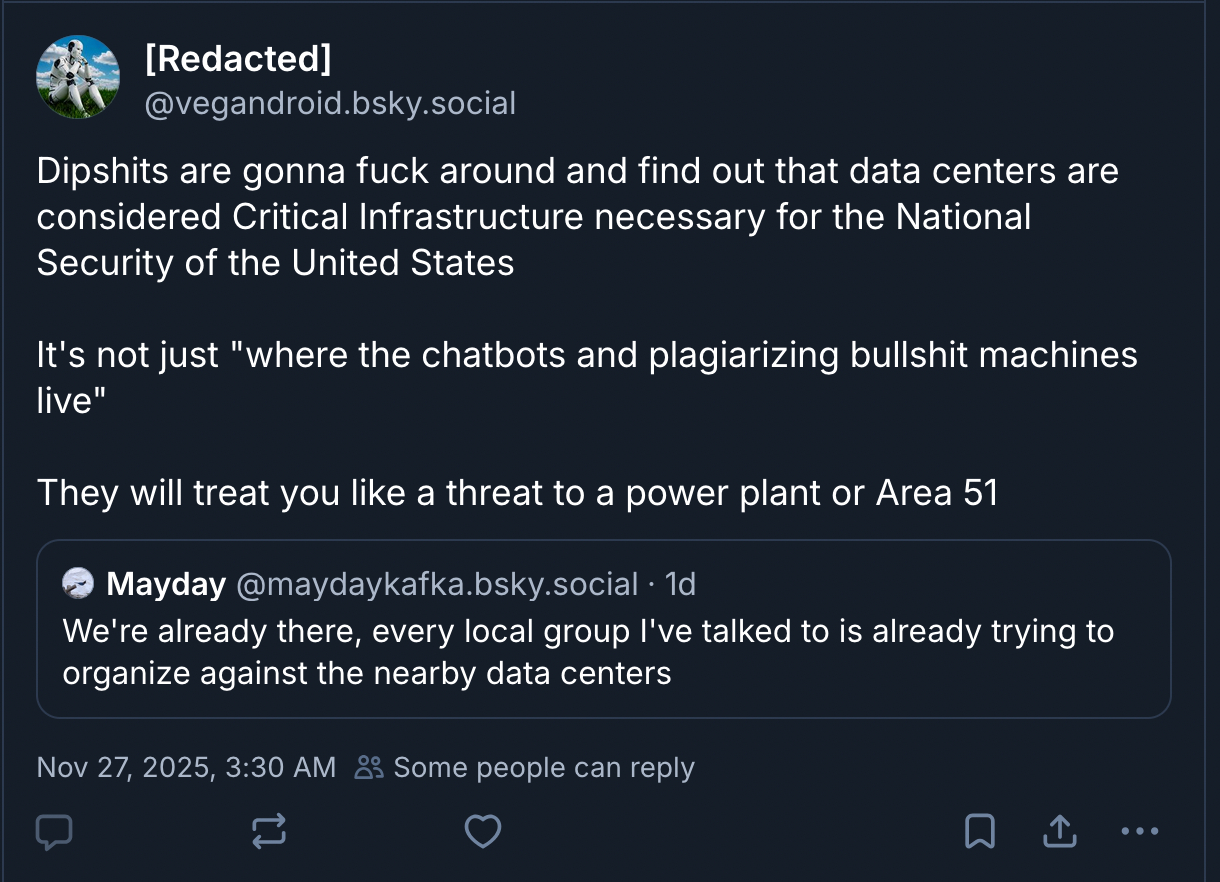Viewport: 1220px width, 882px height.
Task: Open the three-dot more options menu
Action: 1140,831
